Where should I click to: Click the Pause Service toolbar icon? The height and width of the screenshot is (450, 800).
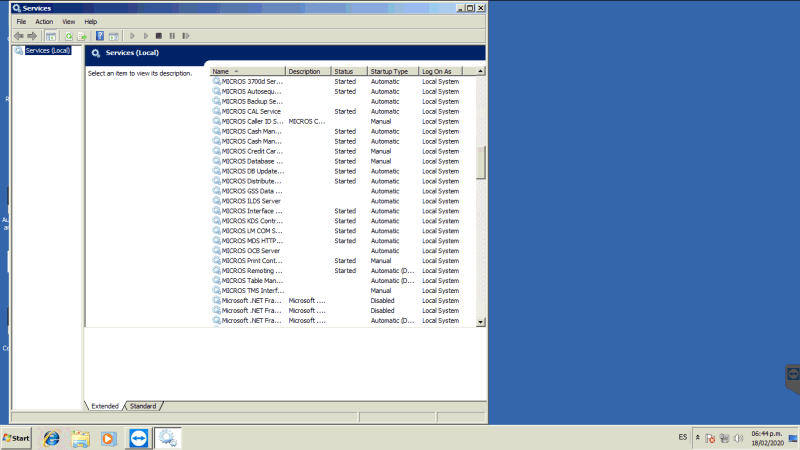(172, 36)
